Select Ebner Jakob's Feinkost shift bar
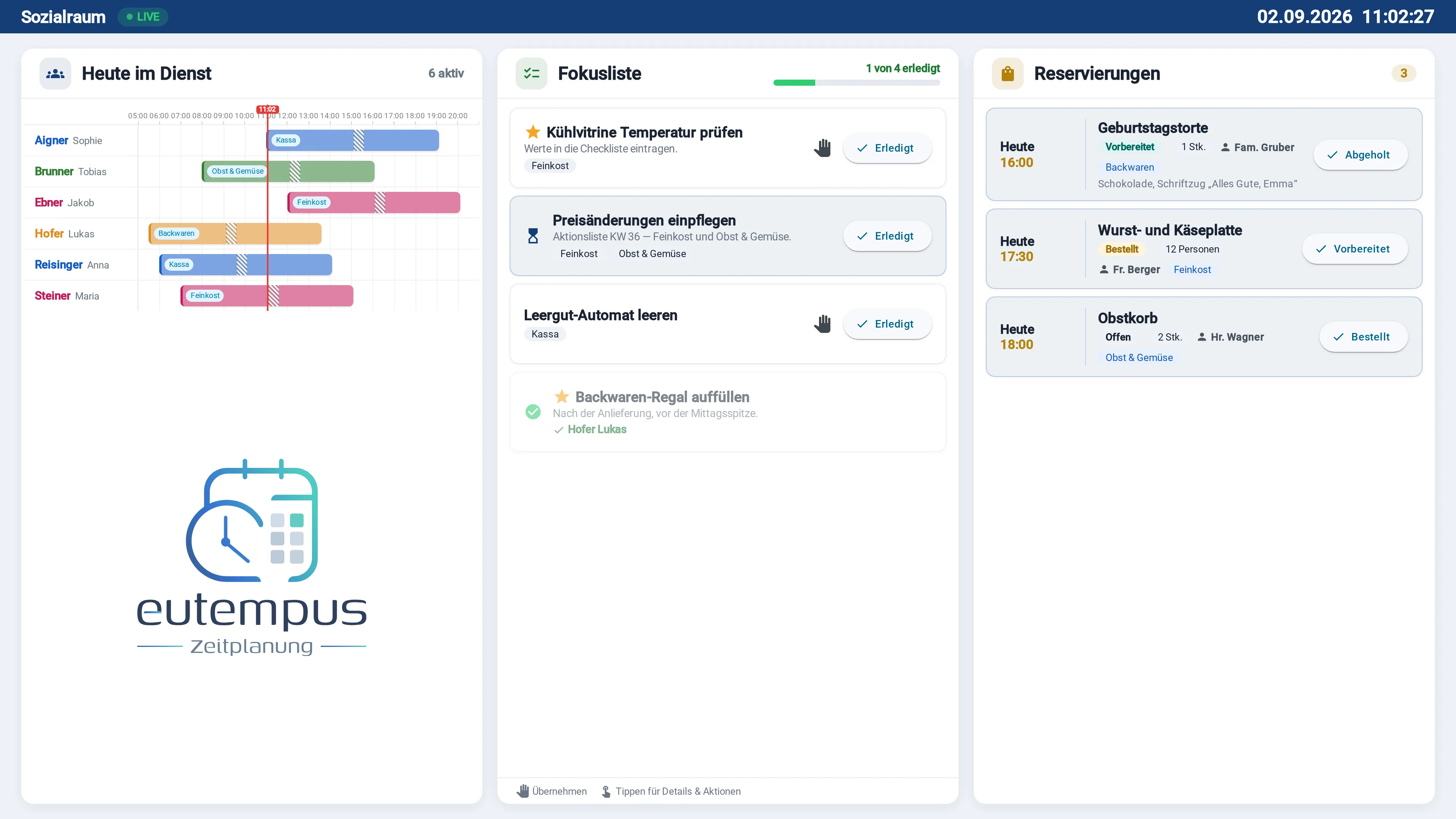The image size is (1456, 819). (x=373, y=202)
